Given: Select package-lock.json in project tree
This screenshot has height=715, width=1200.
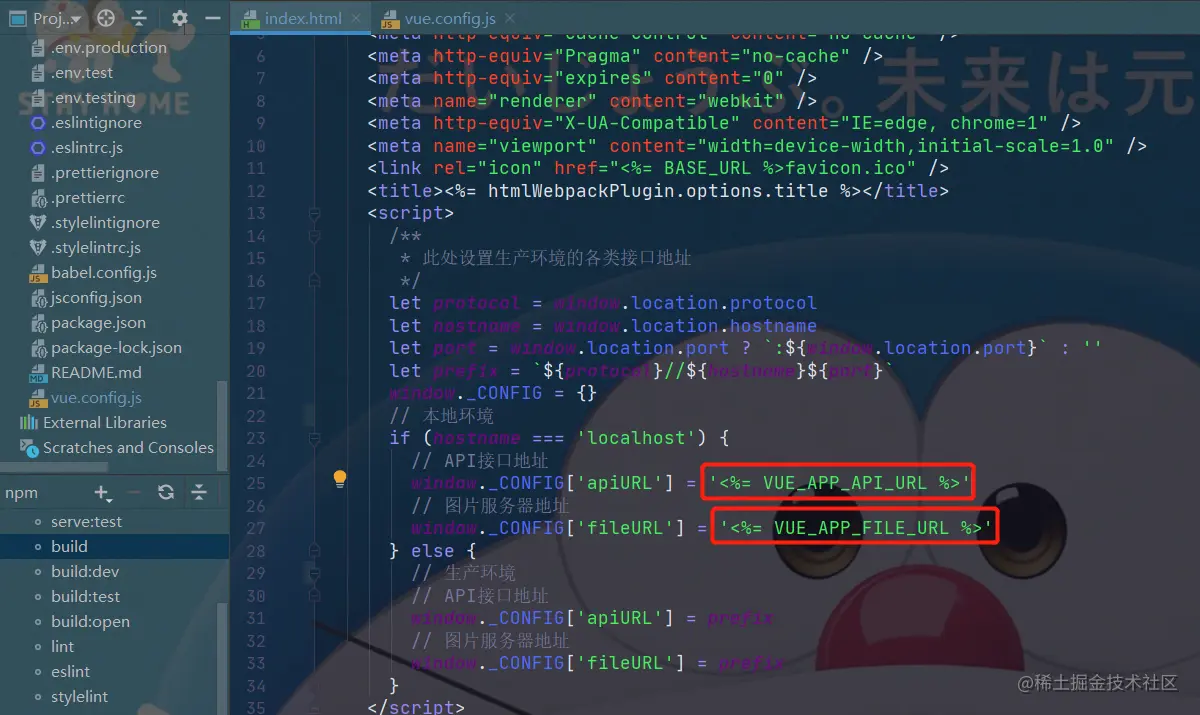Looking at the screenshot, I should [x=116, y=348].
